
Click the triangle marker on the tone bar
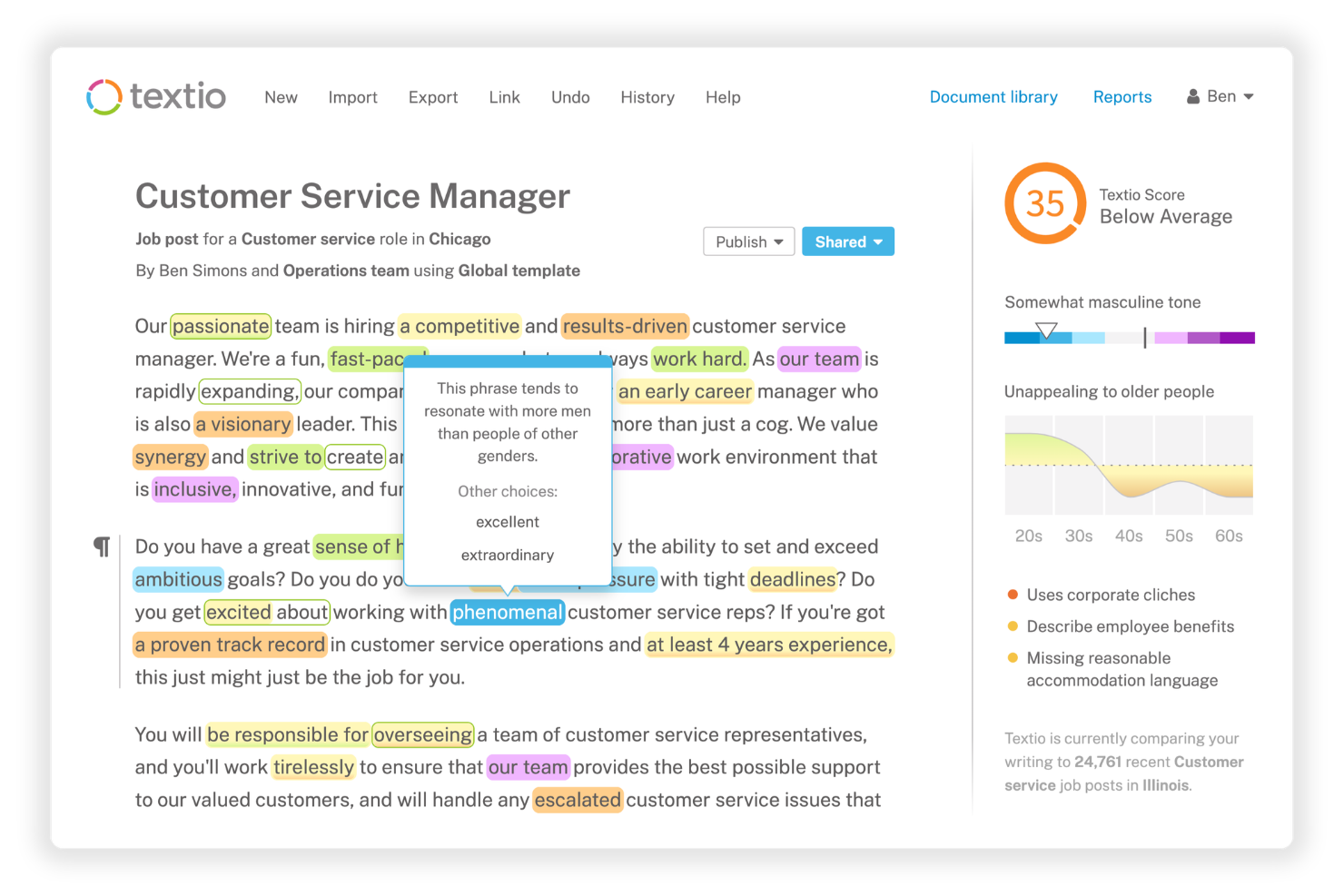(x=1047, y=330)
